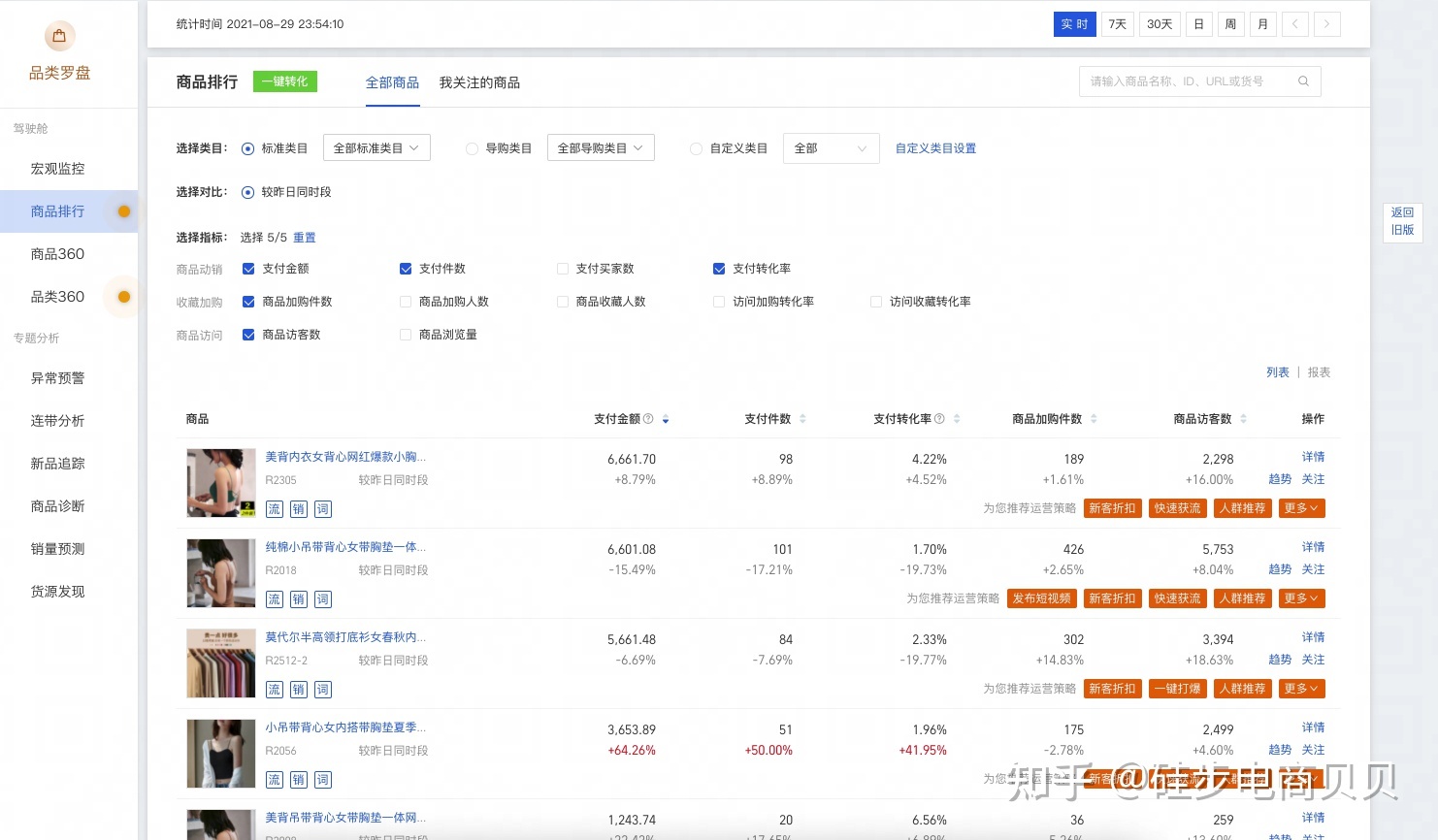Screen dimensions: 1438x840
Task: Expand 更多 strategies for product R2018
Action: point(1301,598)
